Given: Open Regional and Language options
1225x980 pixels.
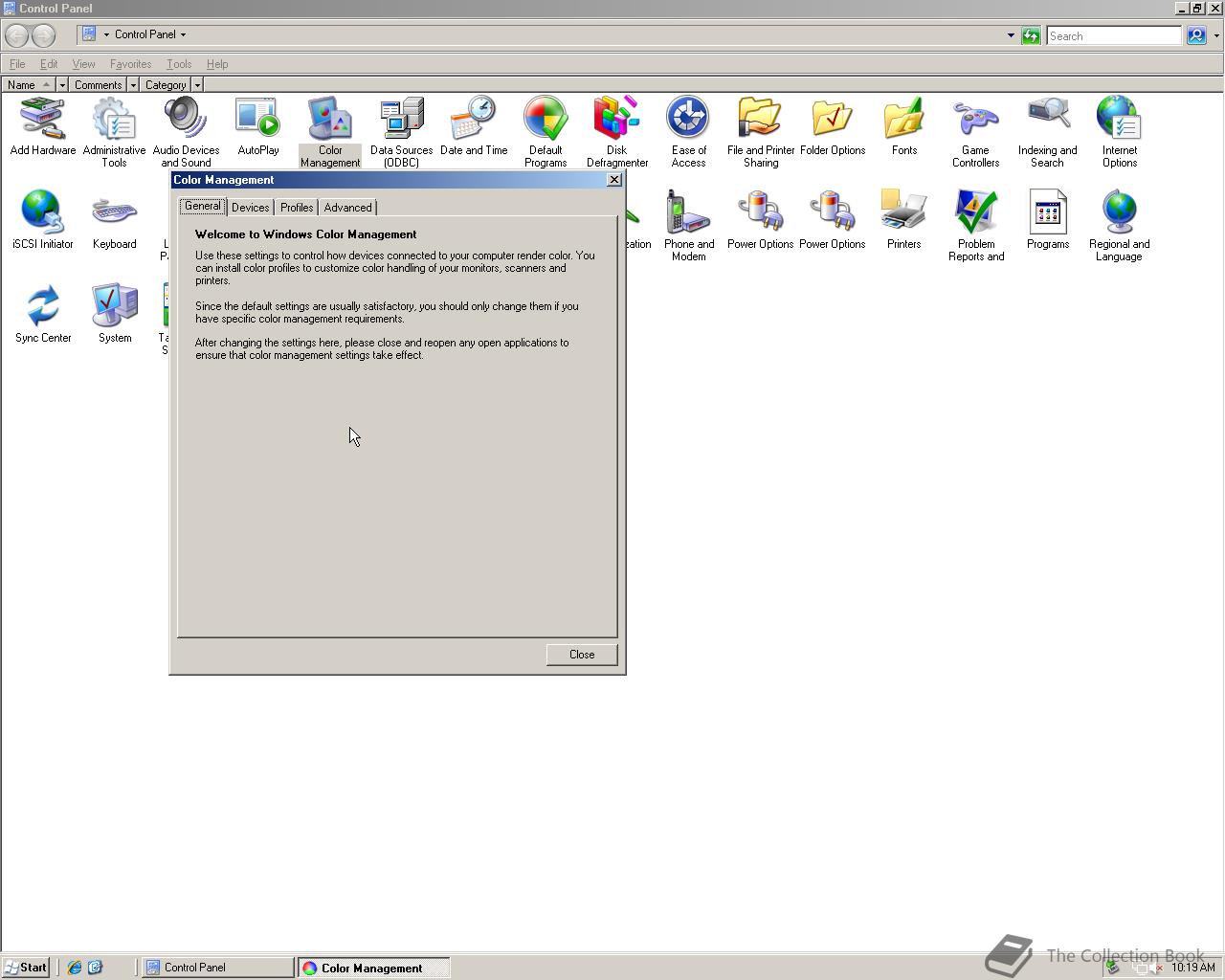Looking at the screenshot, I should 1119,226.
